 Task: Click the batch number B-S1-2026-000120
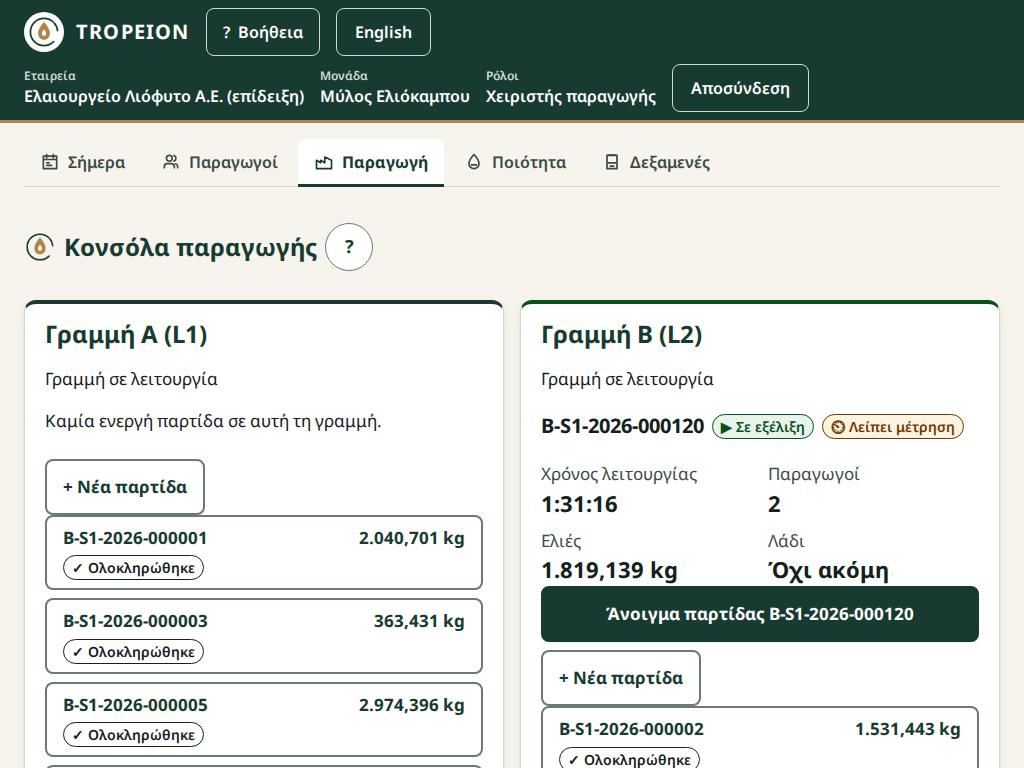point(622,426)
